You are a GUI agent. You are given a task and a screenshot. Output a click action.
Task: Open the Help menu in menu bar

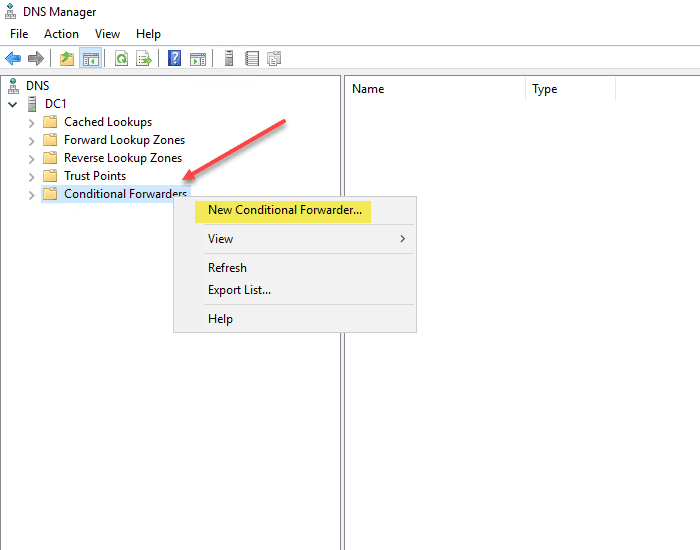pyautogui.click(x=148, y=34)
